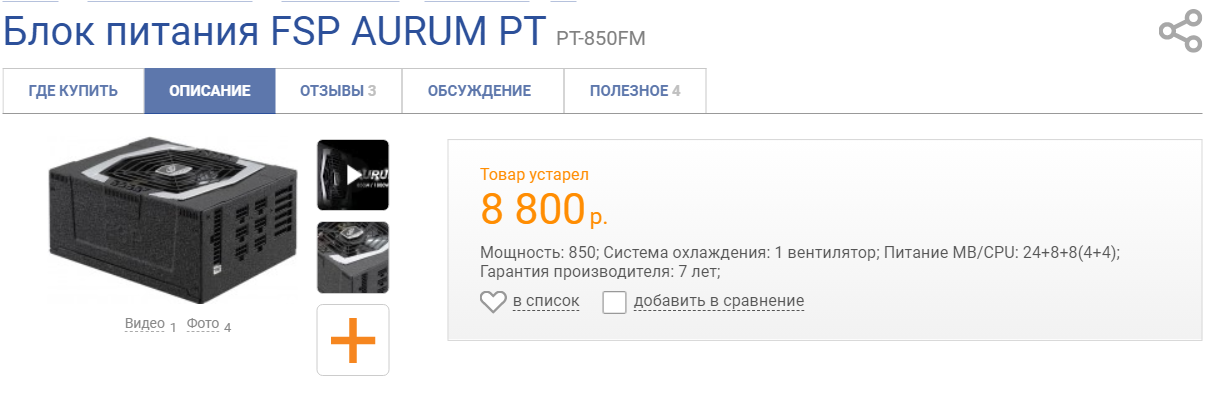This screenshot has width=1211, height=400.
Task: Click the 'в список' link
Action: [x=545, y=301]
